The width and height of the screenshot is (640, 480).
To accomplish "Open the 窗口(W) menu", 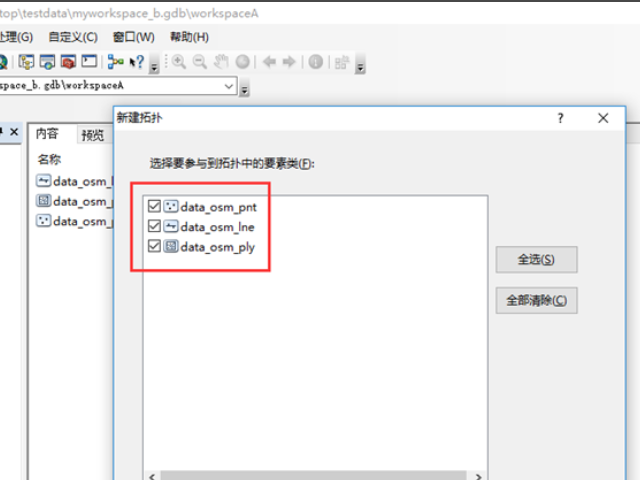I will pyautogui.click(x=134, y=37).
